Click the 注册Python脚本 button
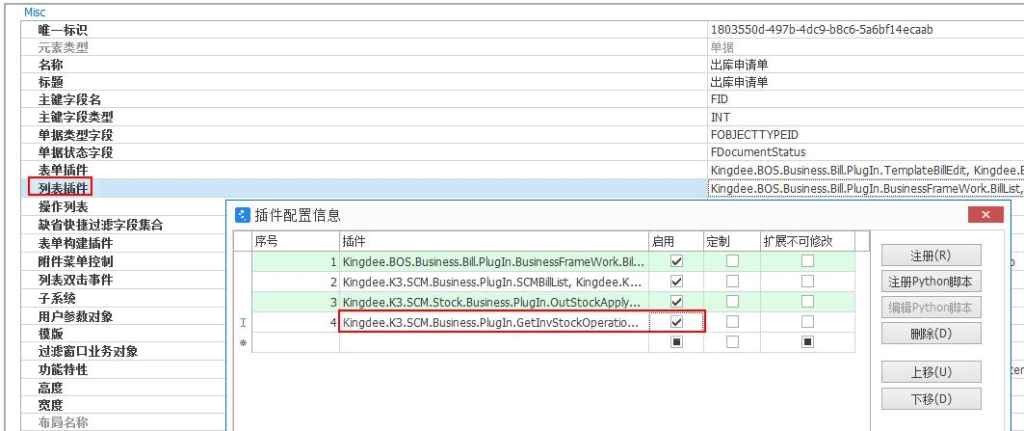This screenshot has height=431, width=1024. (931, 282)
